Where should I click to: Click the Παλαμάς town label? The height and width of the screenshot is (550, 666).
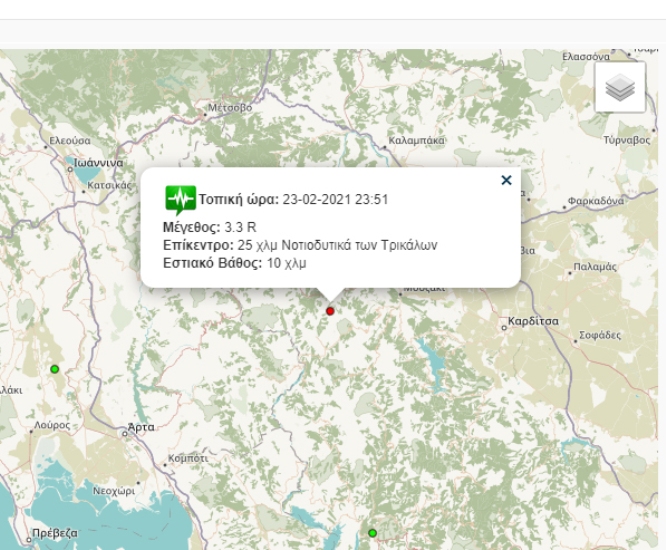click(597, 267)
